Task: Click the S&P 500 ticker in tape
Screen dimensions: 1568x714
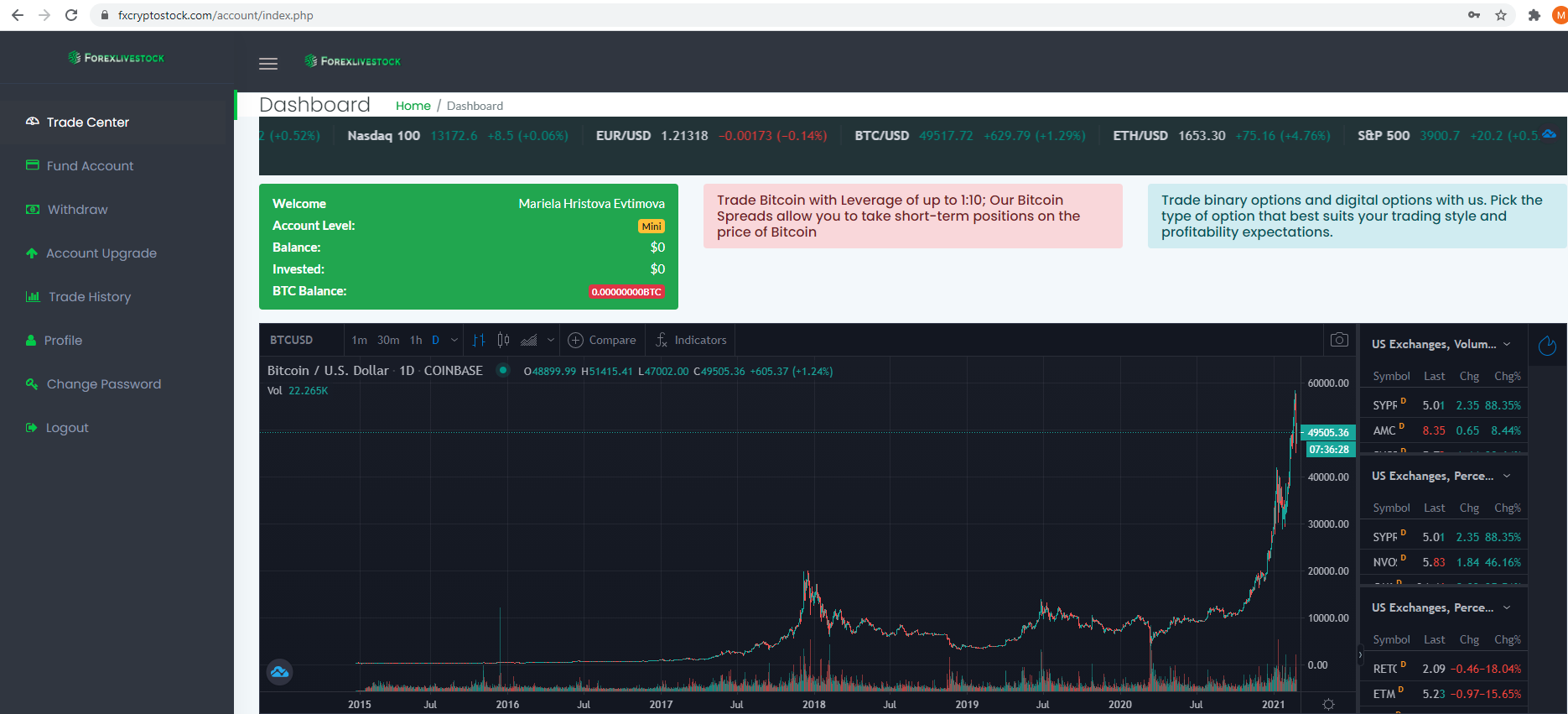Action: [x=1448, y=135]
